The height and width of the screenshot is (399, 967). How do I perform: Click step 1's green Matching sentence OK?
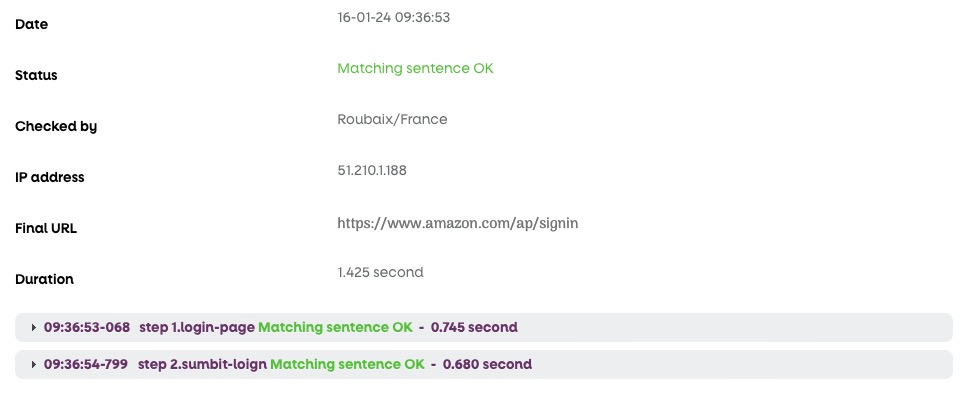[x=335, y=327]
